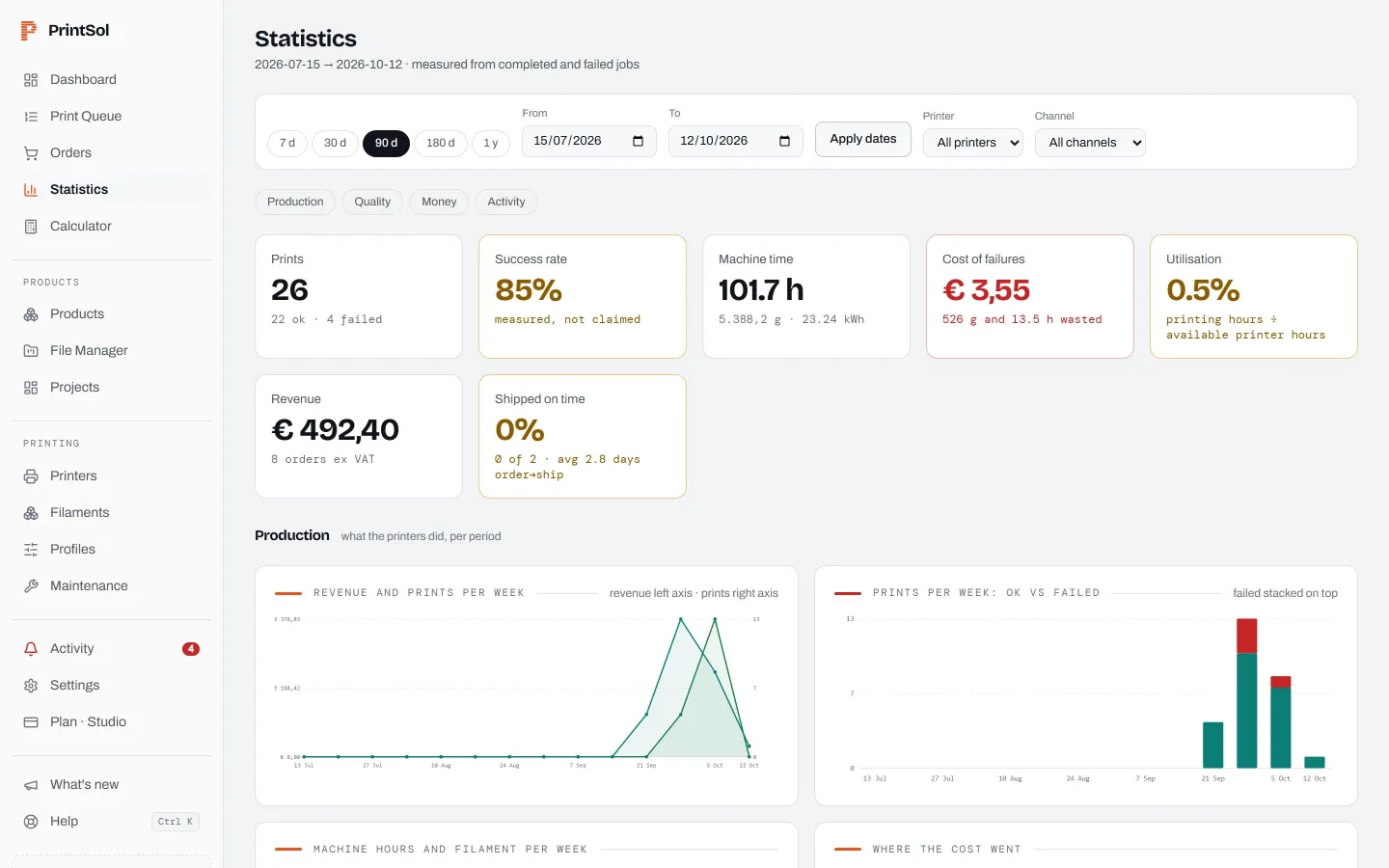Click the Success rate 85% card
1389x868 pixels.
click(583, 297)
